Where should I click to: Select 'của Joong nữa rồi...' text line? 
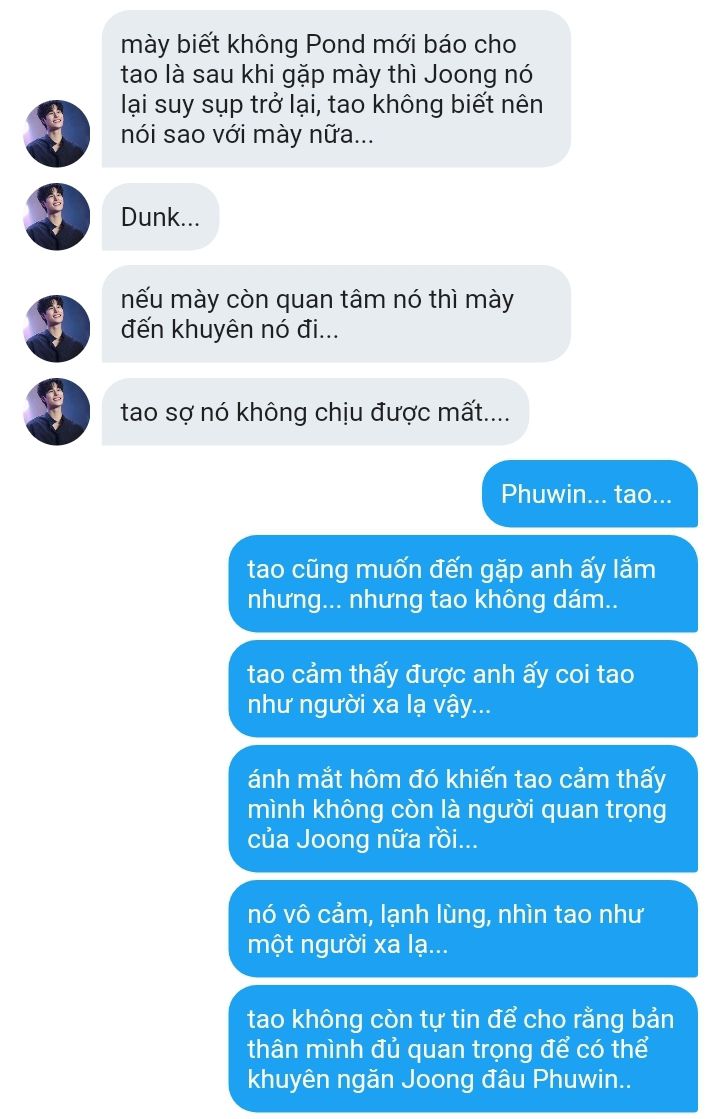363,839
